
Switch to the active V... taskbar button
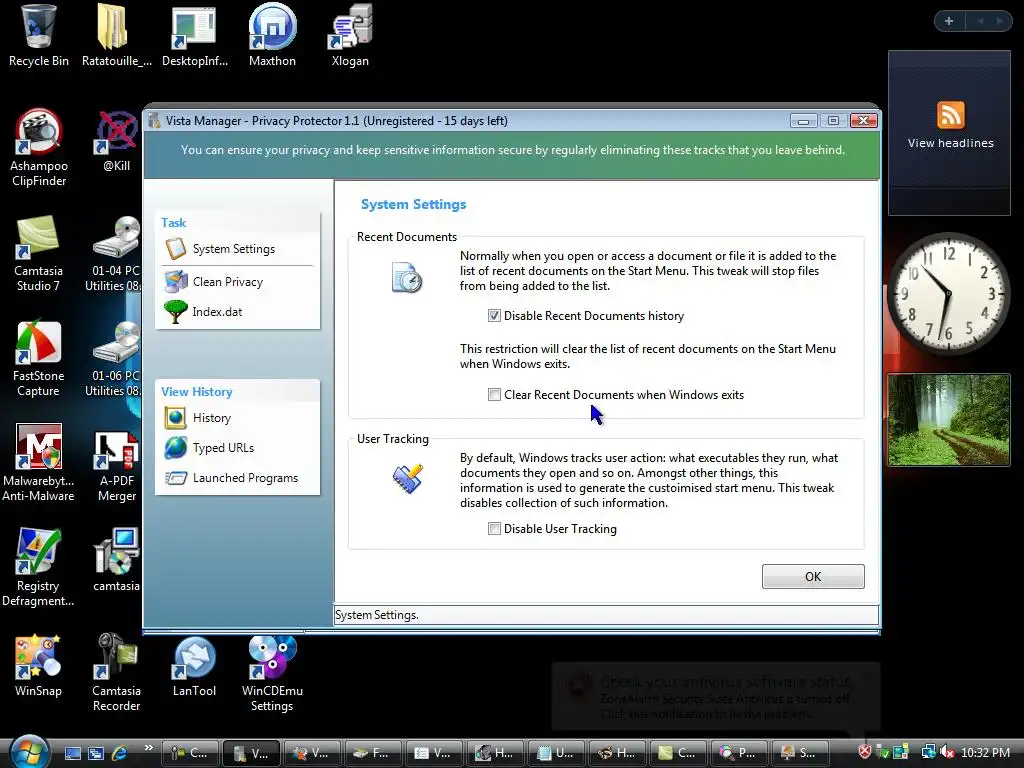point(251,753)
